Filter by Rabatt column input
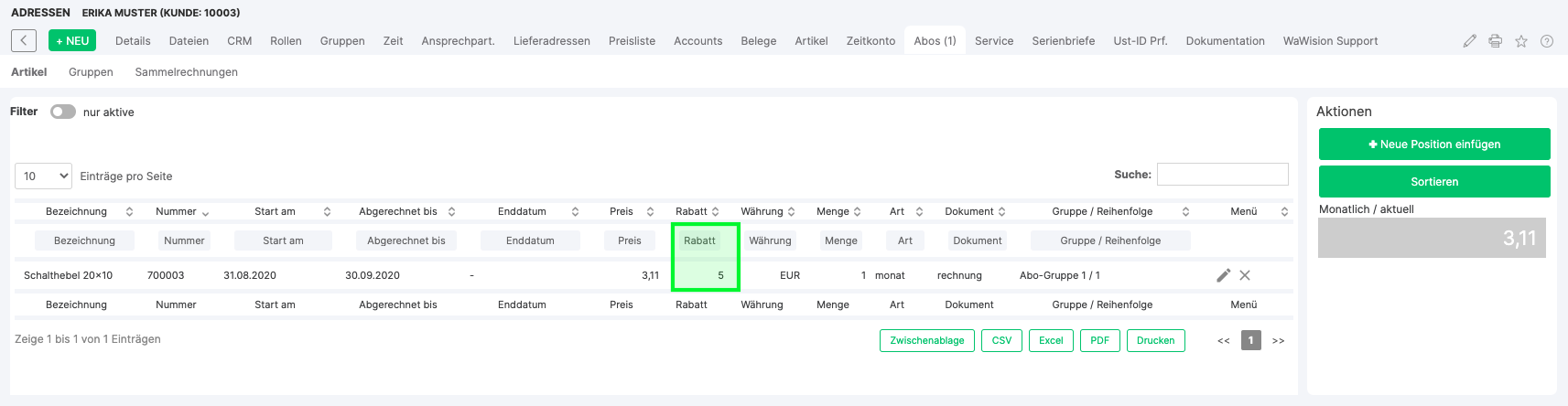1568x406 pixels. [699, 240]
